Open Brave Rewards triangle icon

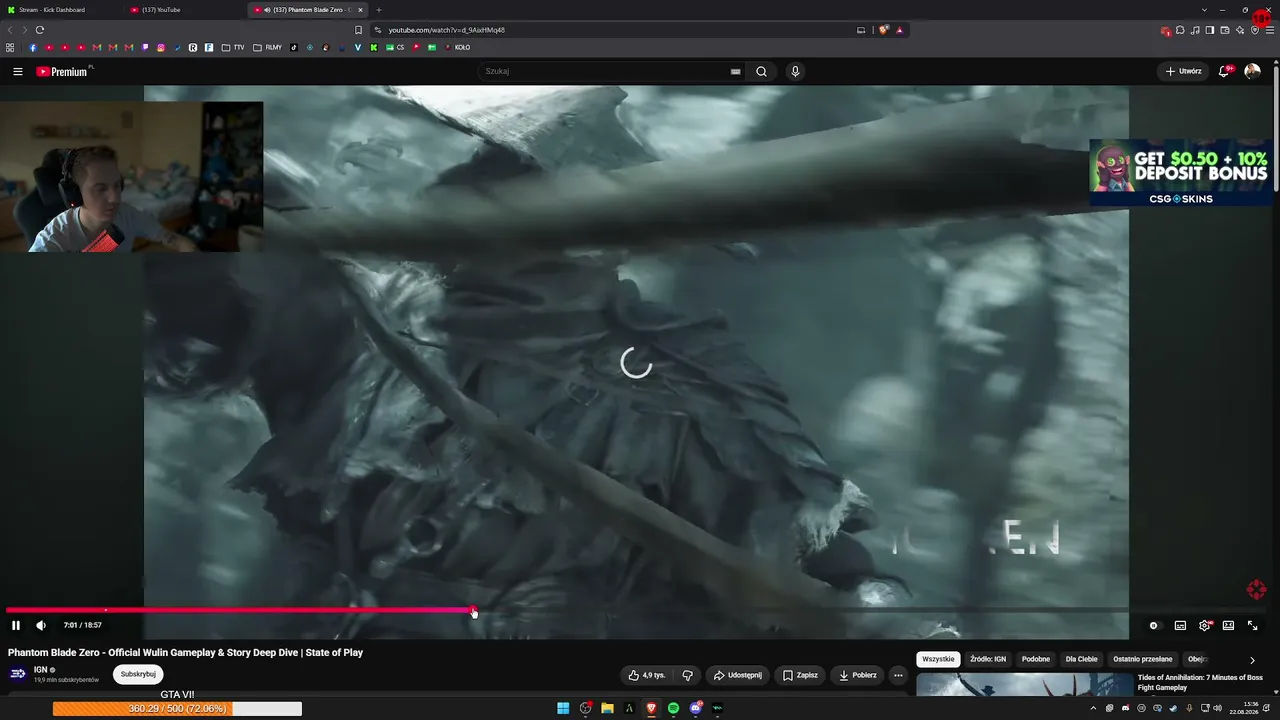point(900,30)
